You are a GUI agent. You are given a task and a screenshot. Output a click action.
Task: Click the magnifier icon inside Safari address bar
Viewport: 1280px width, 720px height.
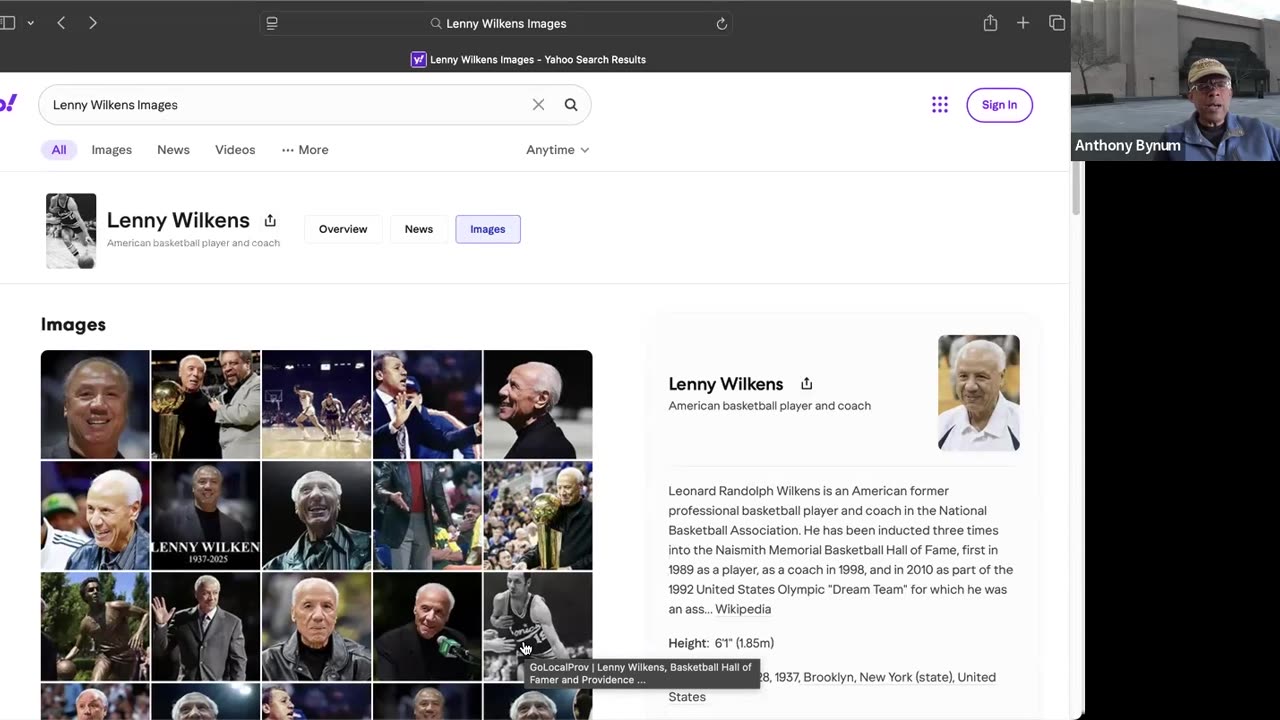(x=436, y=24)
